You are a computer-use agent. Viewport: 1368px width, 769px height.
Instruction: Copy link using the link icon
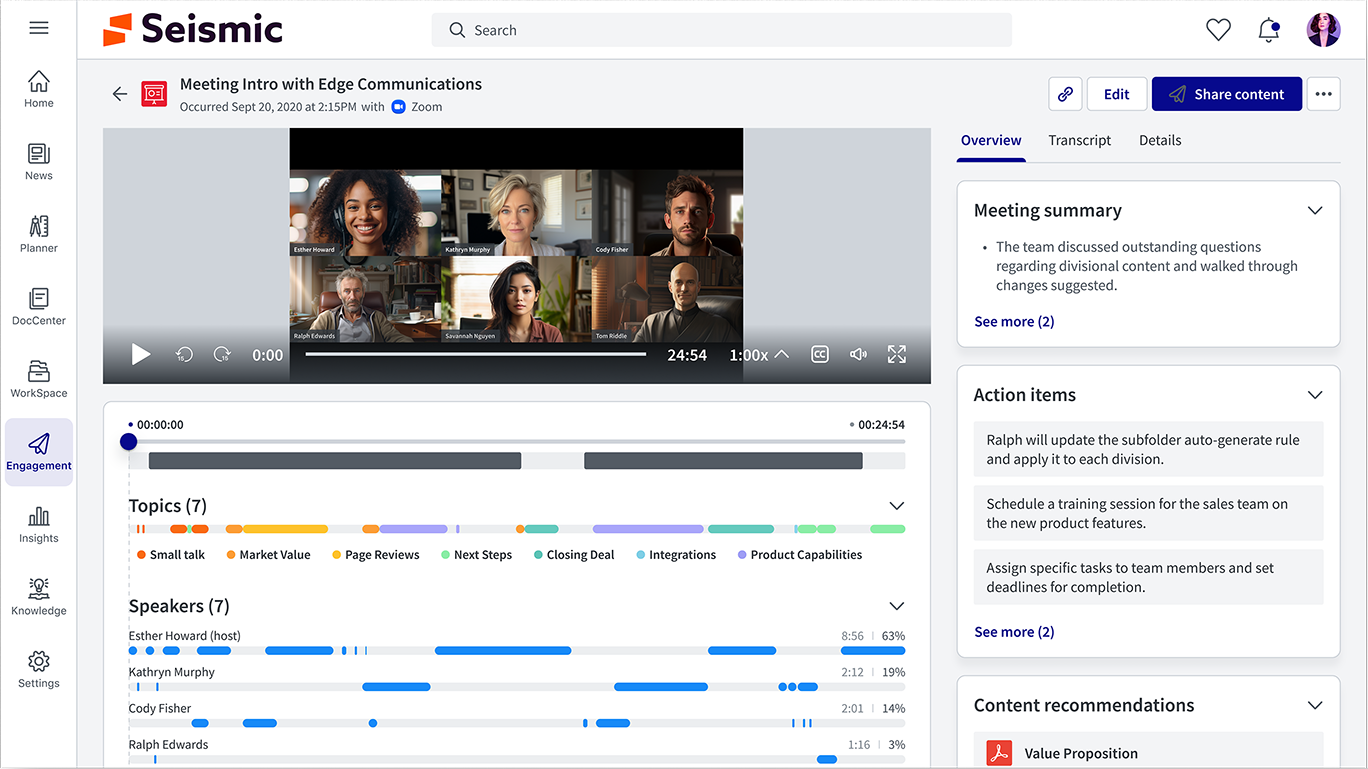pos(1065,94)
